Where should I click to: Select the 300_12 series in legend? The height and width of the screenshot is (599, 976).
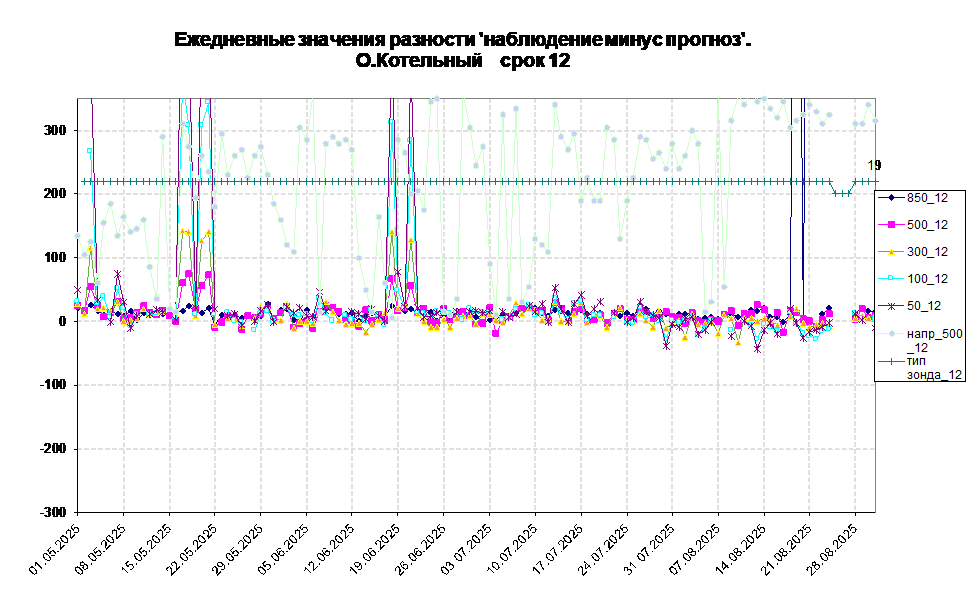point(927,251)
